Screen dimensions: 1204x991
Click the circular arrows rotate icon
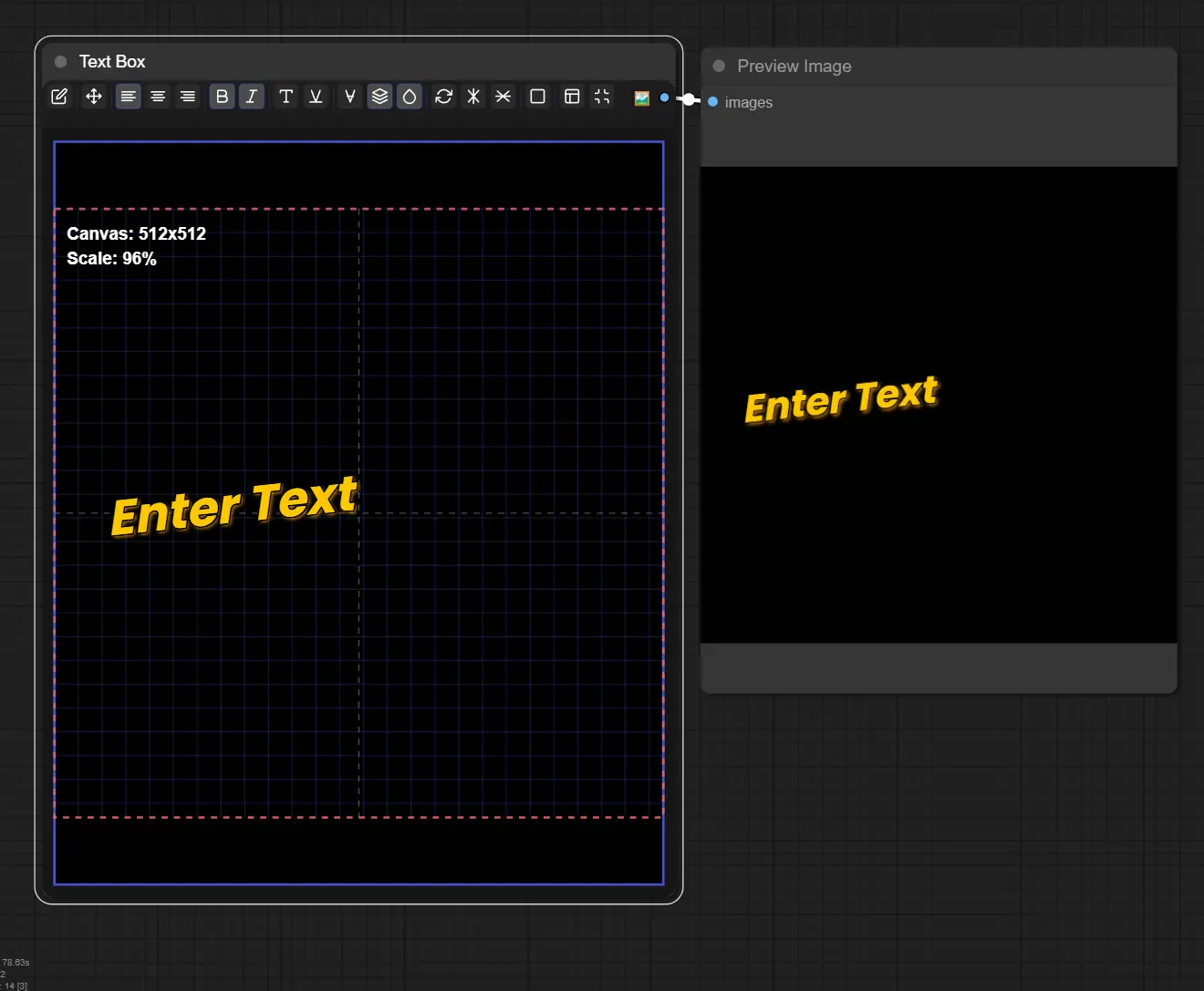(x=444, y=97)
